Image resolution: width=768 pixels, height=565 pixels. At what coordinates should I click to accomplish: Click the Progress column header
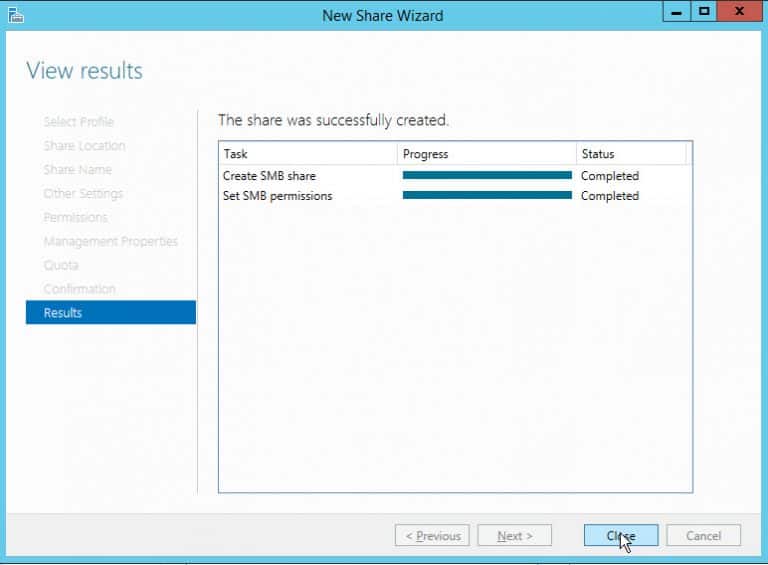click(486, 154)
